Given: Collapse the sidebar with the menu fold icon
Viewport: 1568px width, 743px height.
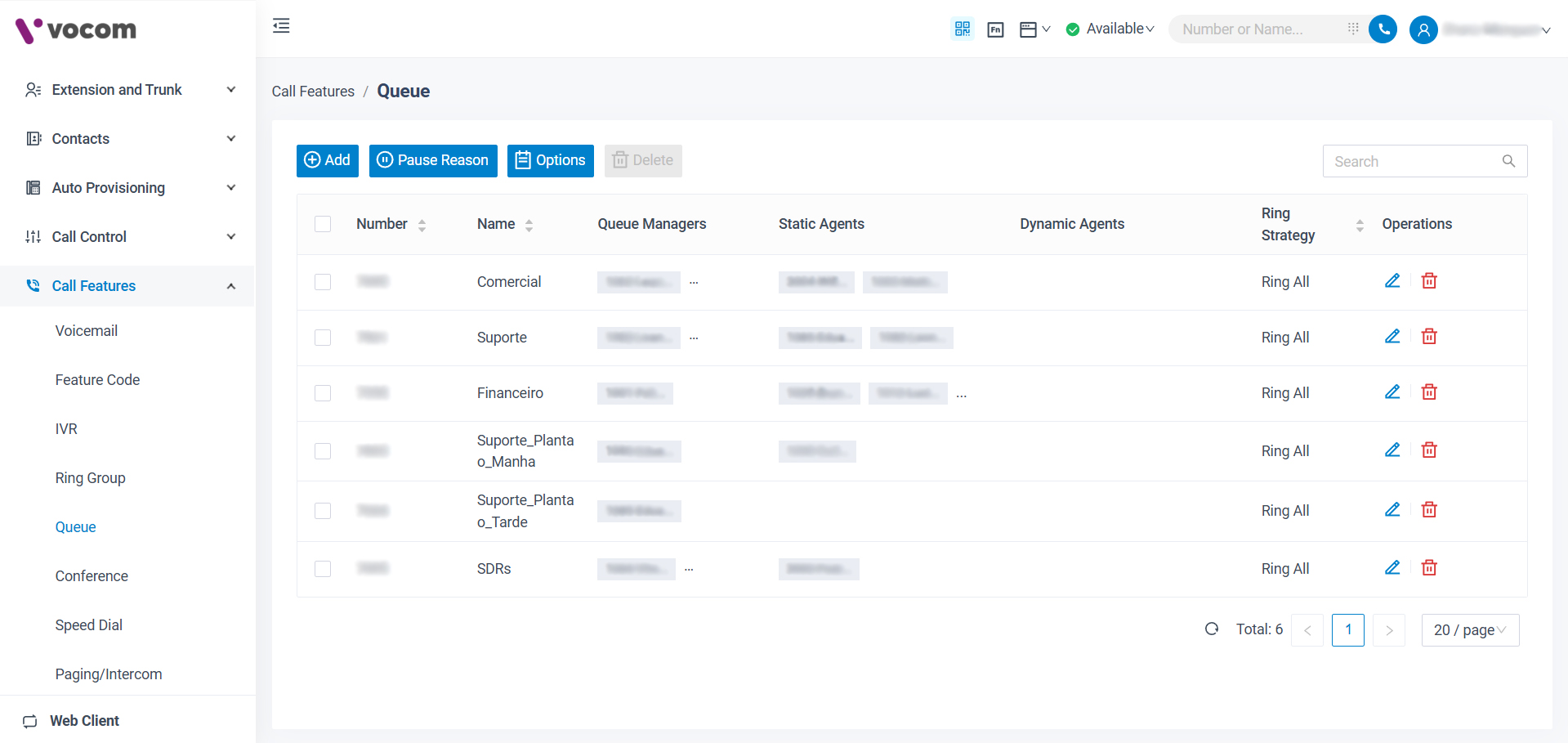Looking at the screenshot, I should click(x=281, y=26).
